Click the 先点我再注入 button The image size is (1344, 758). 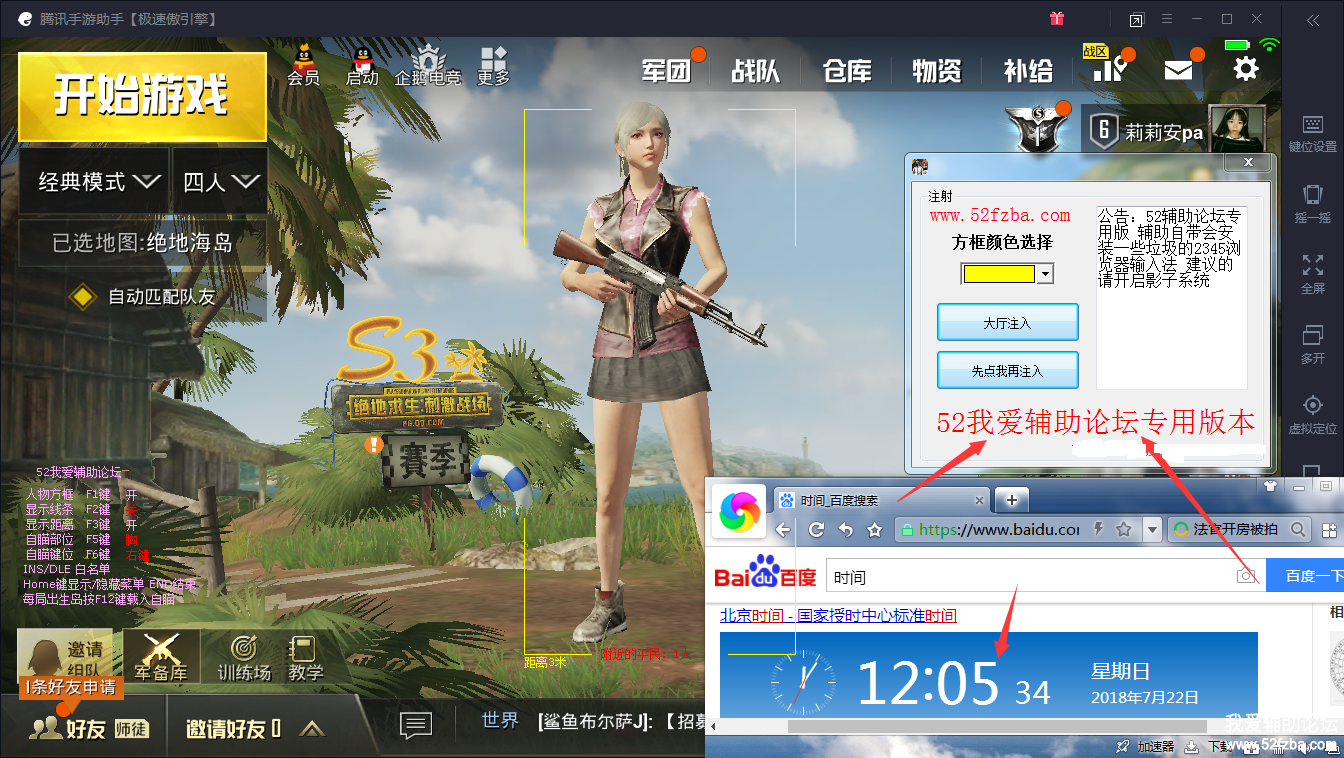coord(1007,370)
